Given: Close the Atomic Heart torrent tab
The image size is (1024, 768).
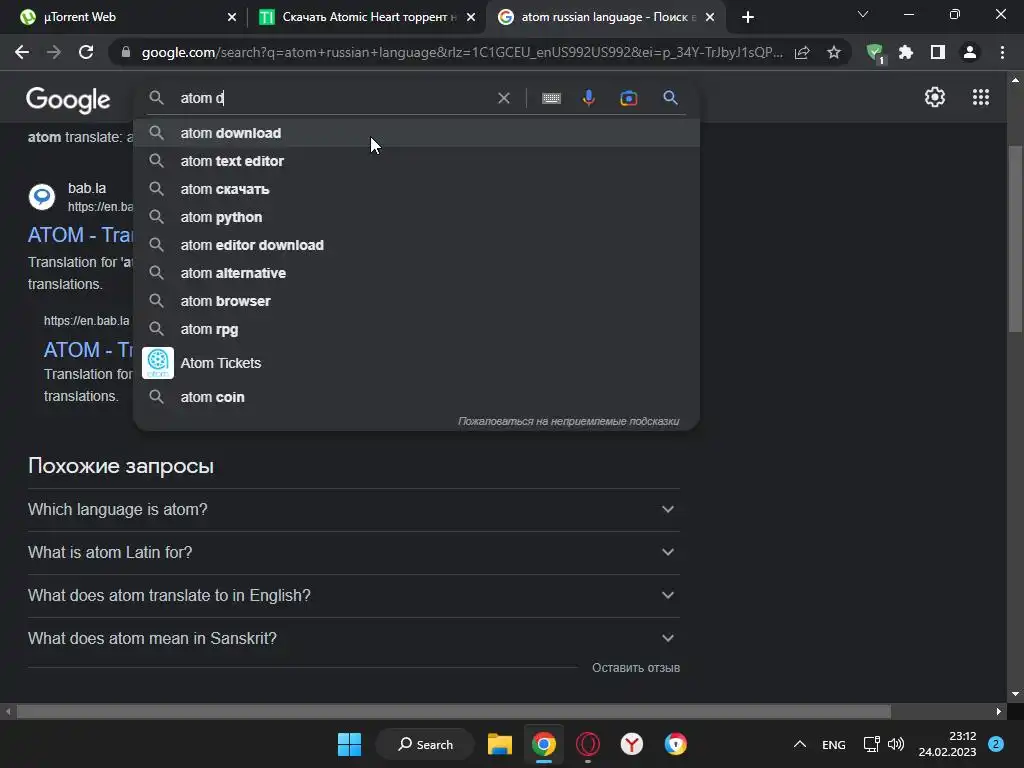Looking at the screenshot, I should click(471, 17).
